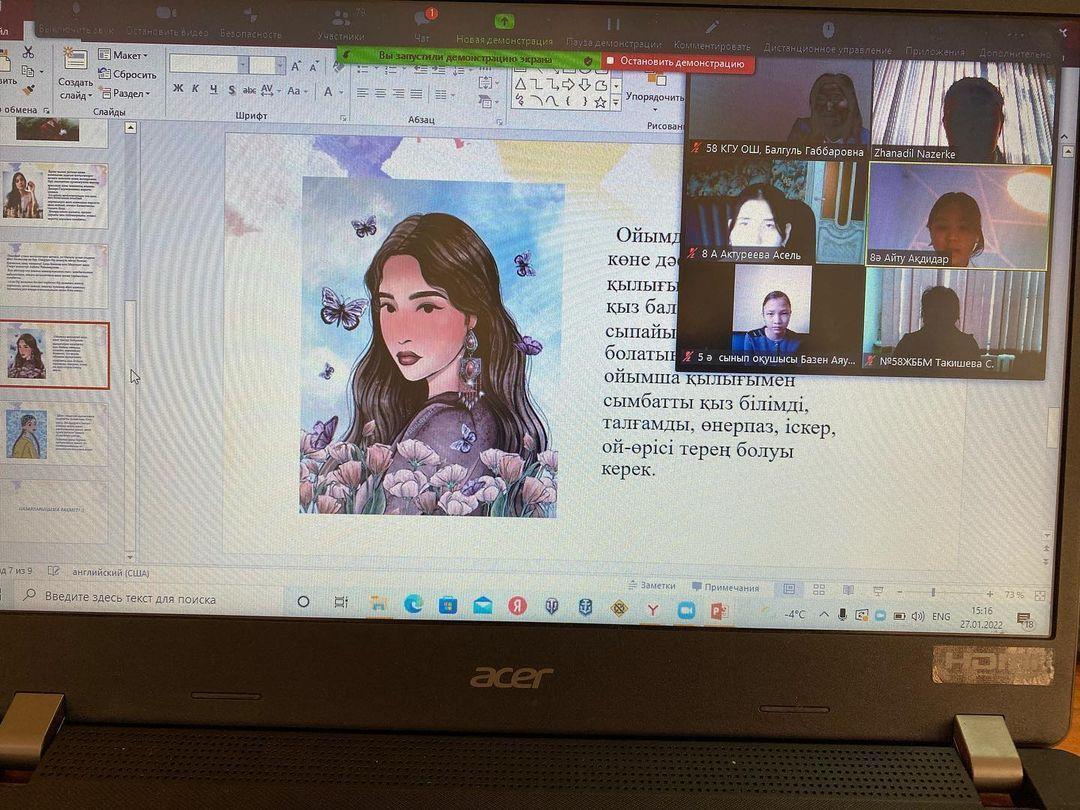The image size is (1080, 810).
Task: Click Новая демонстрация share button
Action: 504,28
